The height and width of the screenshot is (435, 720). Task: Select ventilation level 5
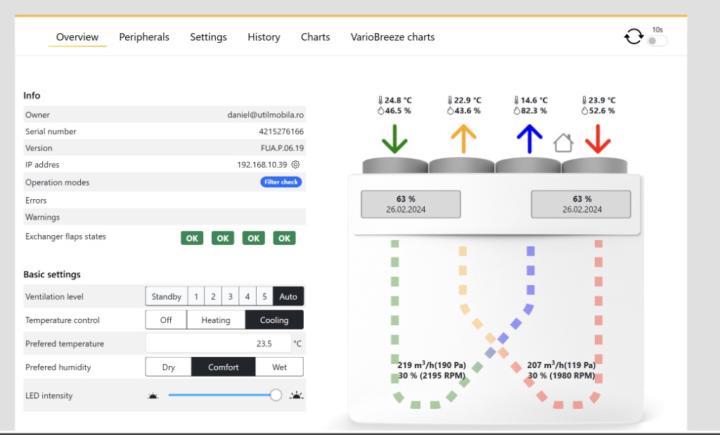pyautogui.click(x=264, y=296)
